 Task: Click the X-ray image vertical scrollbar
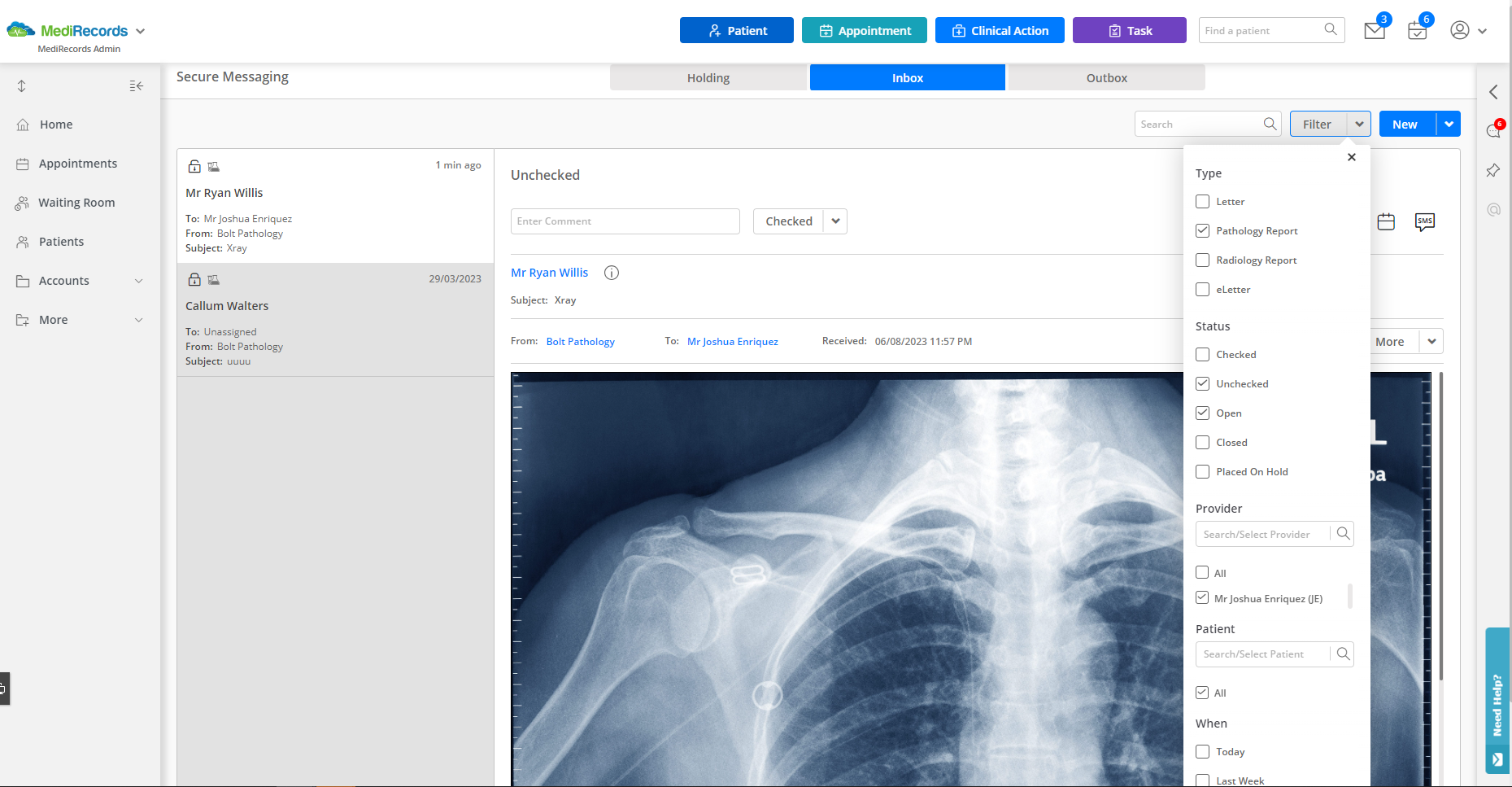[x=1441, y=526]
